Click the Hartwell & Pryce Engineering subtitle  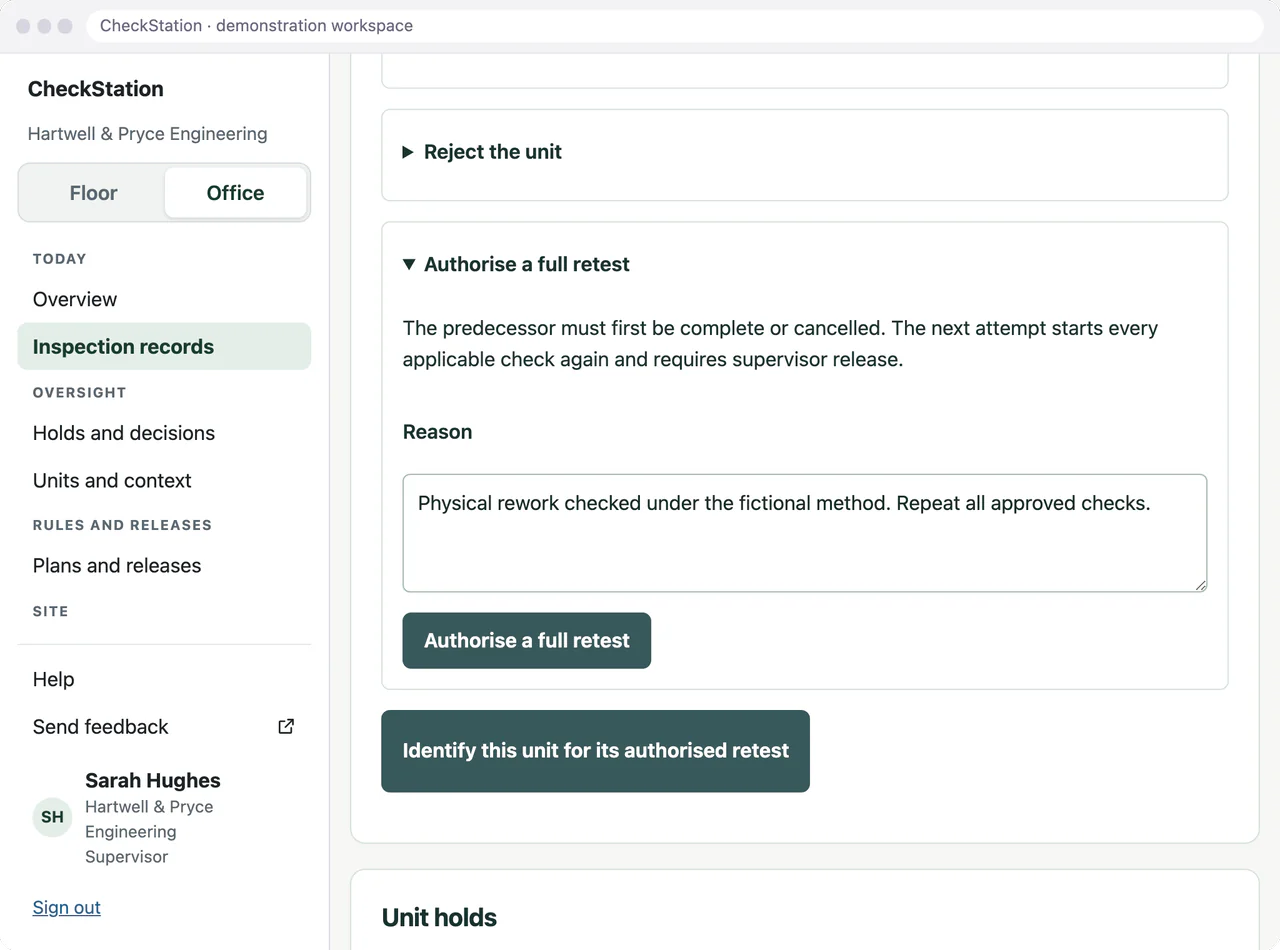tap(148, 134)
